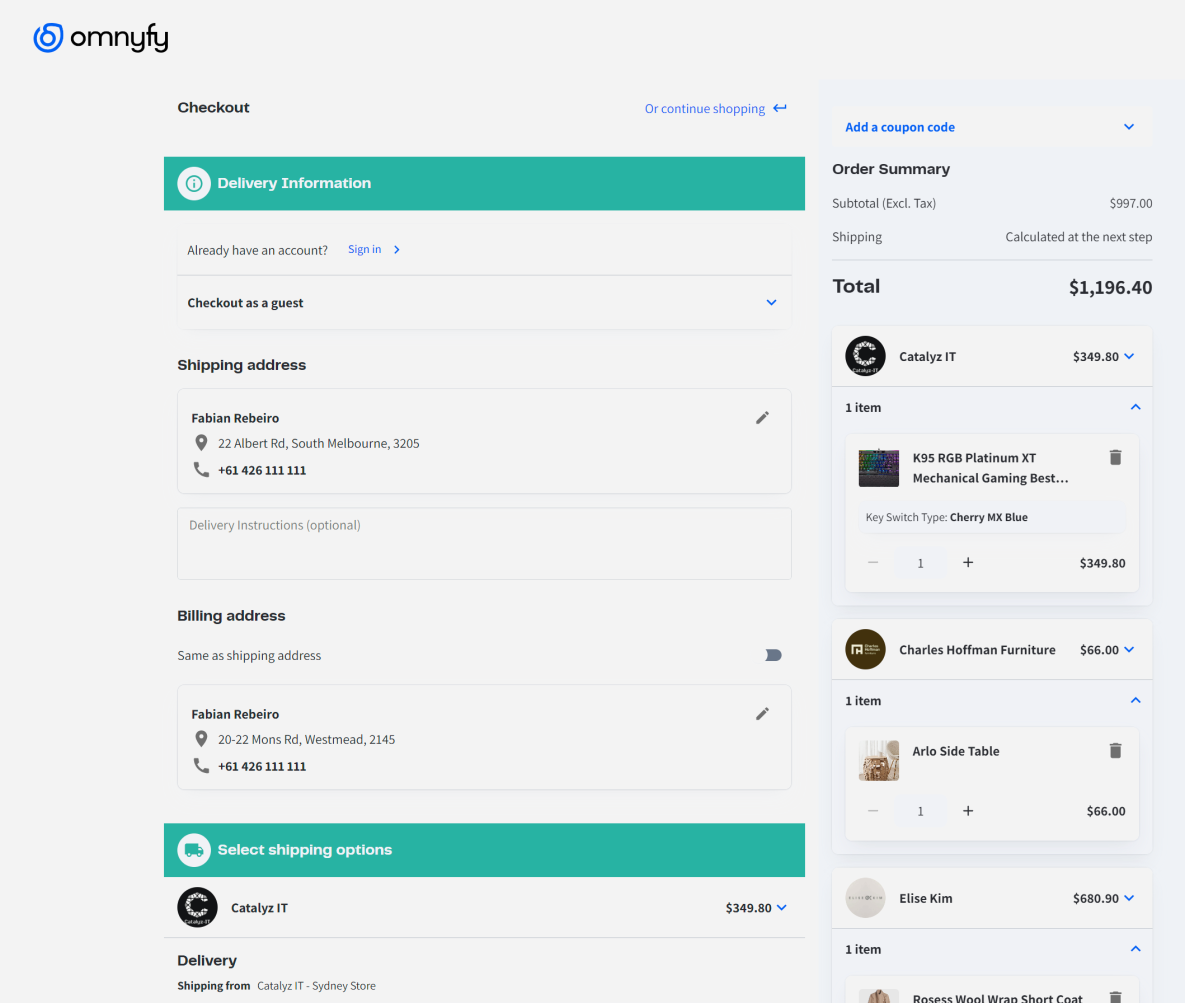The width and height of the screenshot is (1185, 1003).
Task: Edit the shipping address with pencil icon
Action: pyautogui.click(x=763, y=418)
